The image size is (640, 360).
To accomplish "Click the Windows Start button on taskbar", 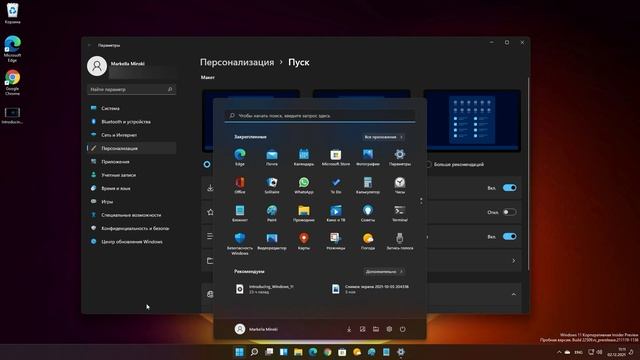I will click(x=239, y=352).
